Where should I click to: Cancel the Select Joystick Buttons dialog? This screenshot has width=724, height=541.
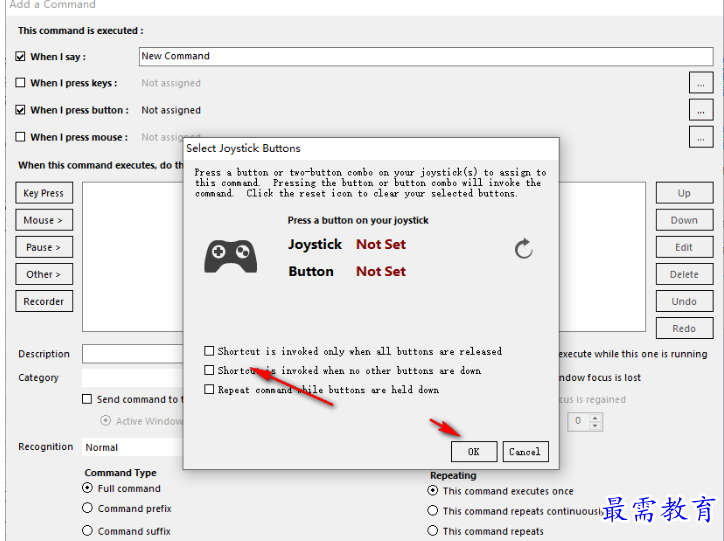(x=525, y=451)
